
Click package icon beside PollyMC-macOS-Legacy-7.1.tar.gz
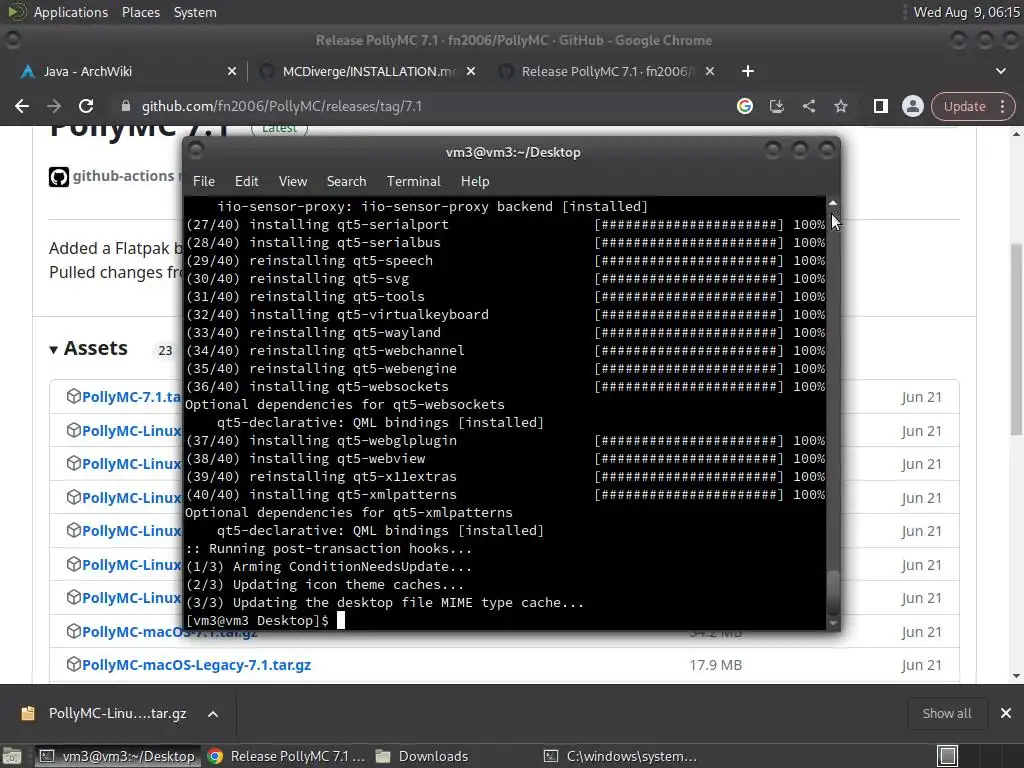click(73, 664)
